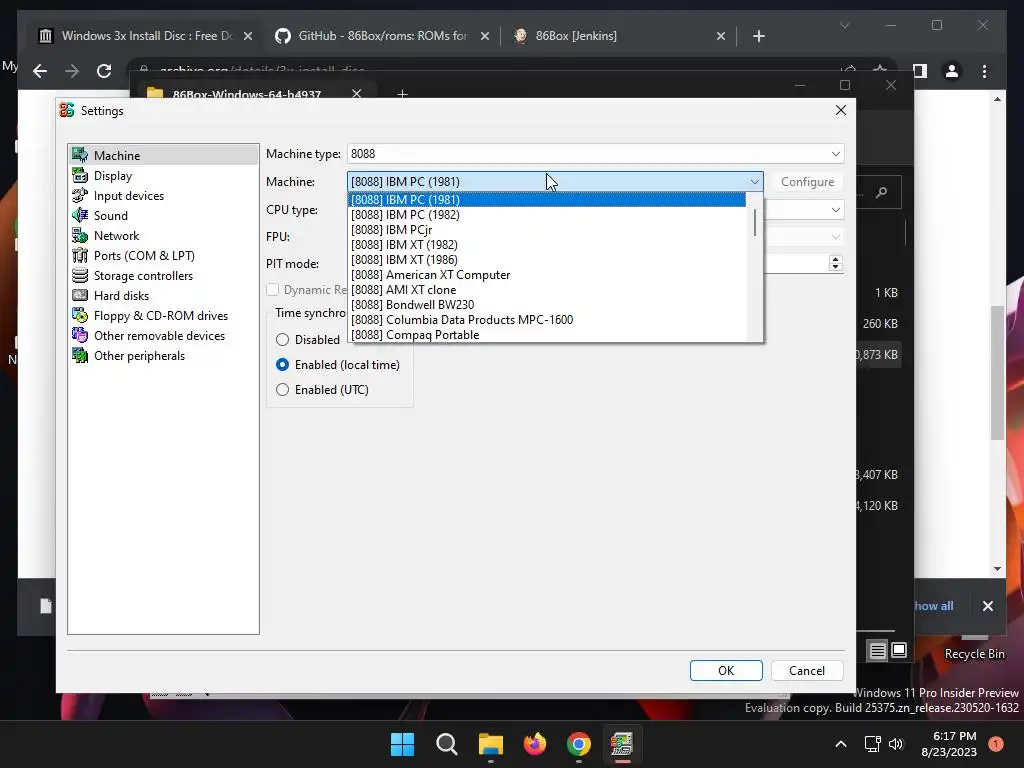Launch Firefox from the taskbar
Screen dimensions: 1024x768
(535, 744)
